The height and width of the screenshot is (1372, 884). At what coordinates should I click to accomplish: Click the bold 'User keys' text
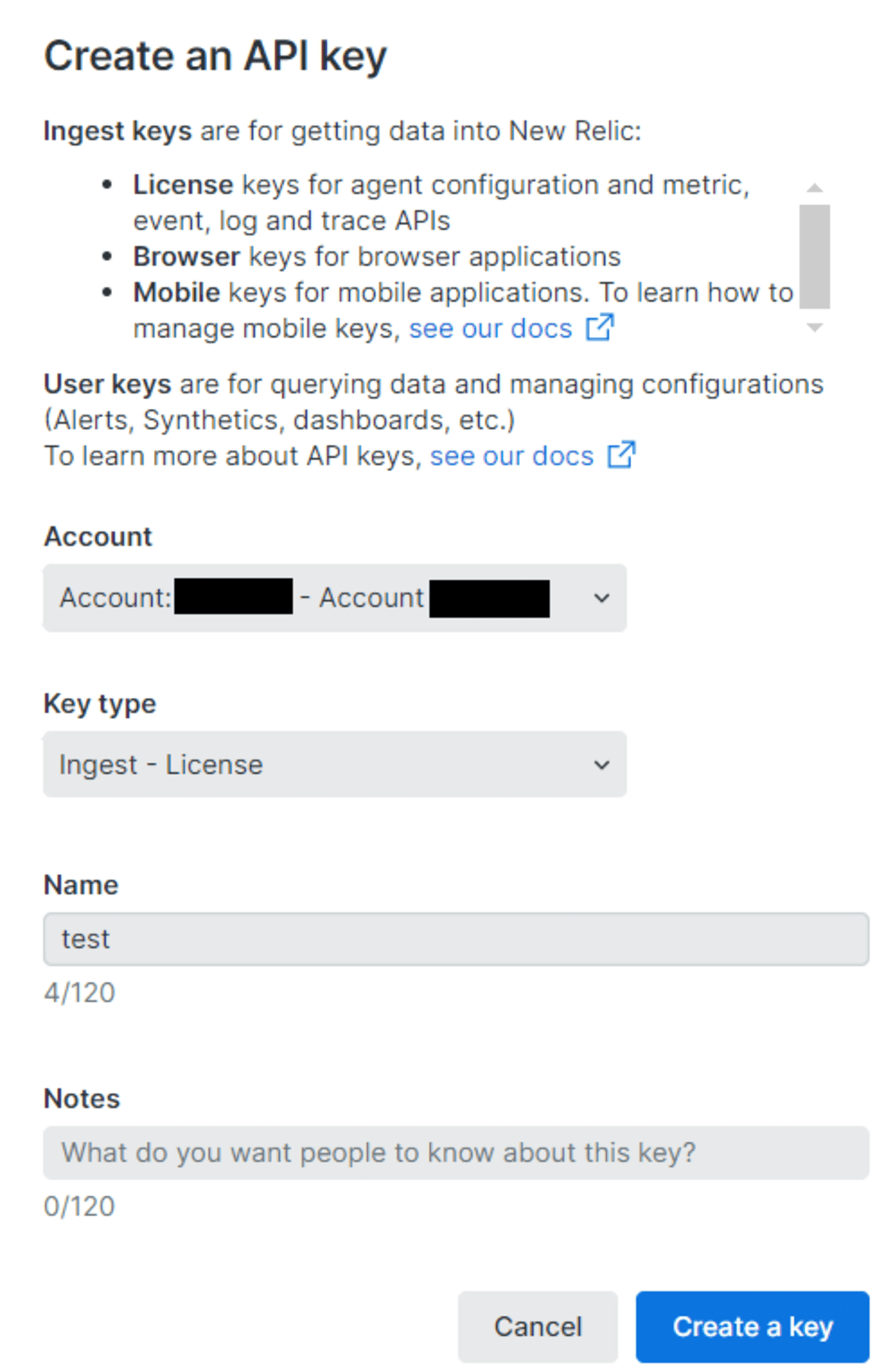pyautogui.click(x=108, y=385)
